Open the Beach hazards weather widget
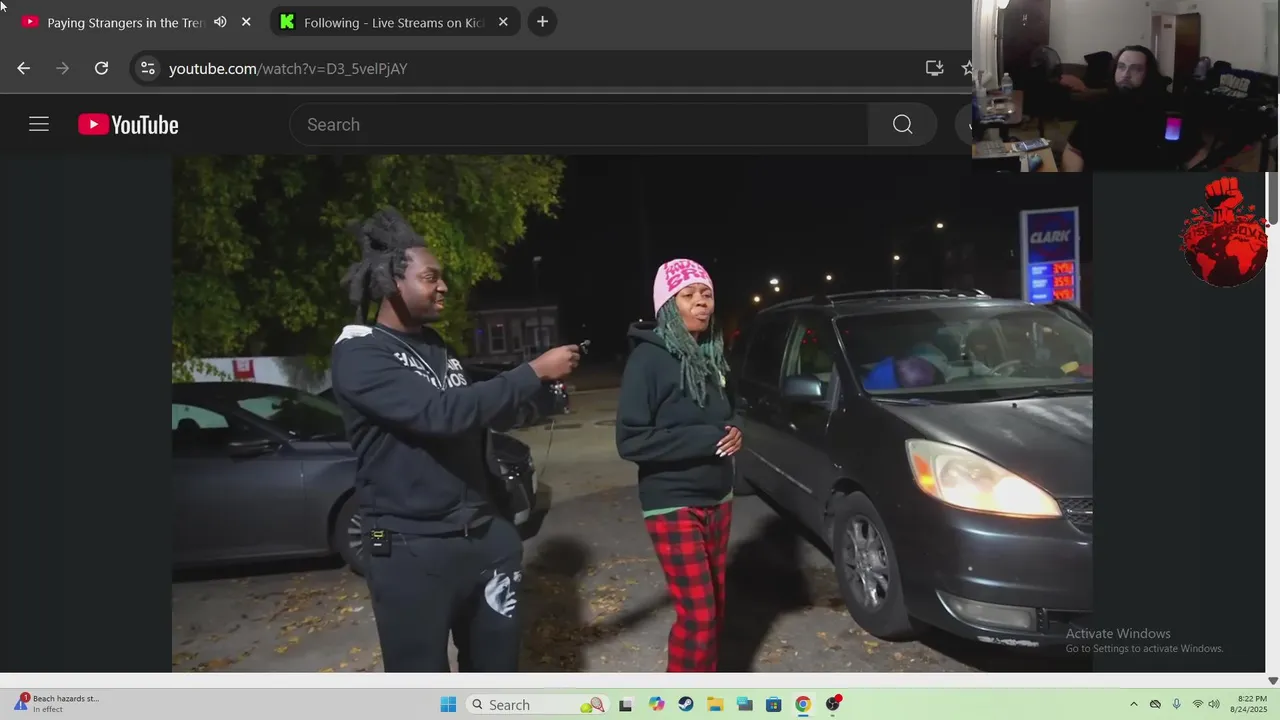The width and height of the screenshot is (1280, 720). pyautogui.click(x=57, y=704)
